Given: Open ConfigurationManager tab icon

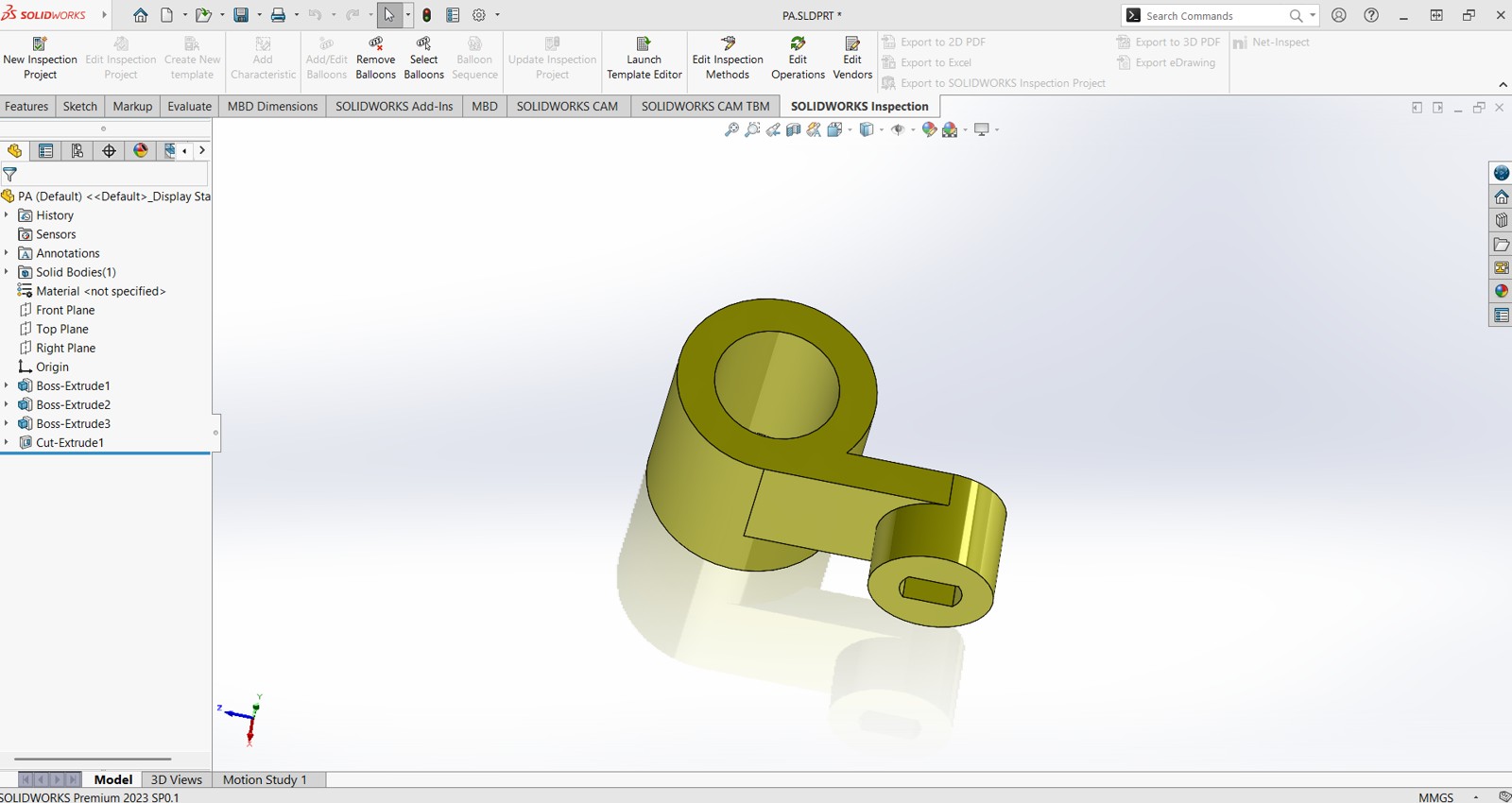Looking at the screenshot, I should coord(77,151).
